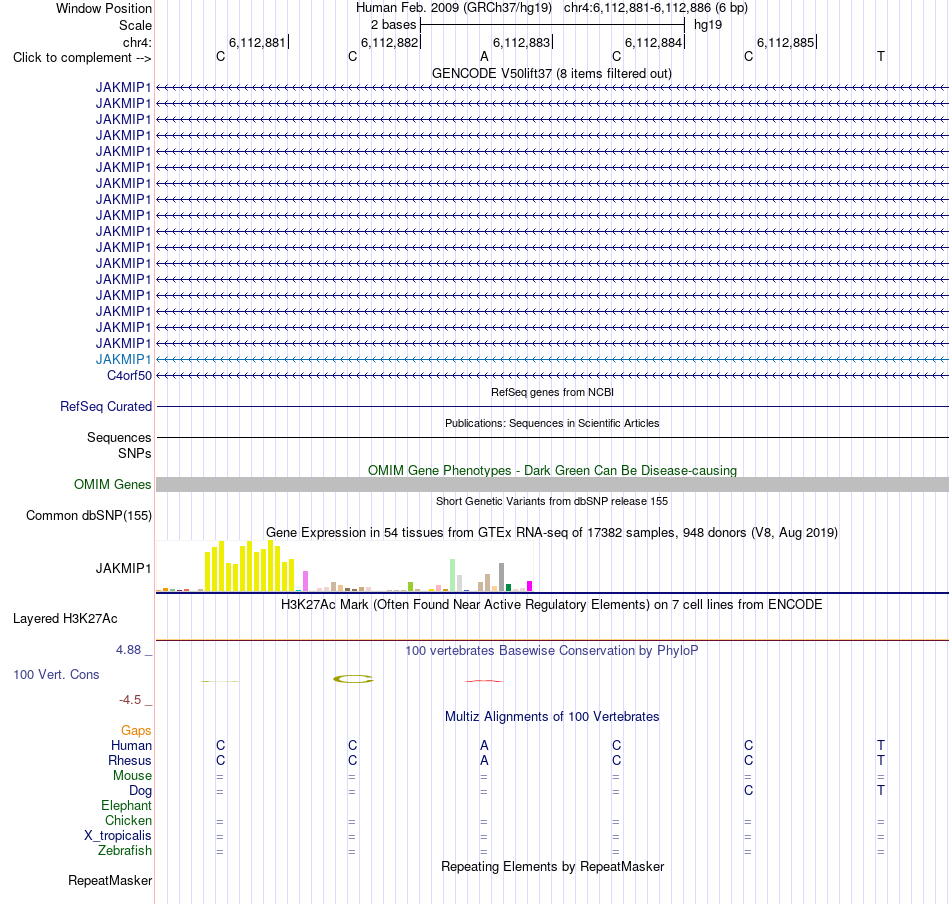
Task: Click the "Click to complement -->" label
Action: 82,58
